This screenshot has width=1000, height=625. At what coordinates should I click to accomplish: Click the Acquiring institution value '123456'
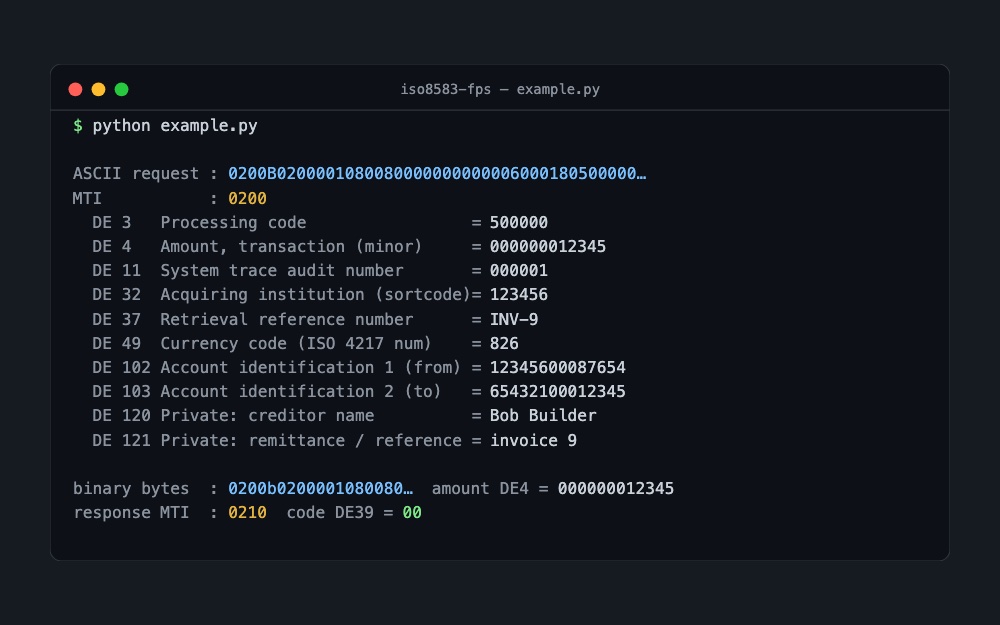[518, 295]
